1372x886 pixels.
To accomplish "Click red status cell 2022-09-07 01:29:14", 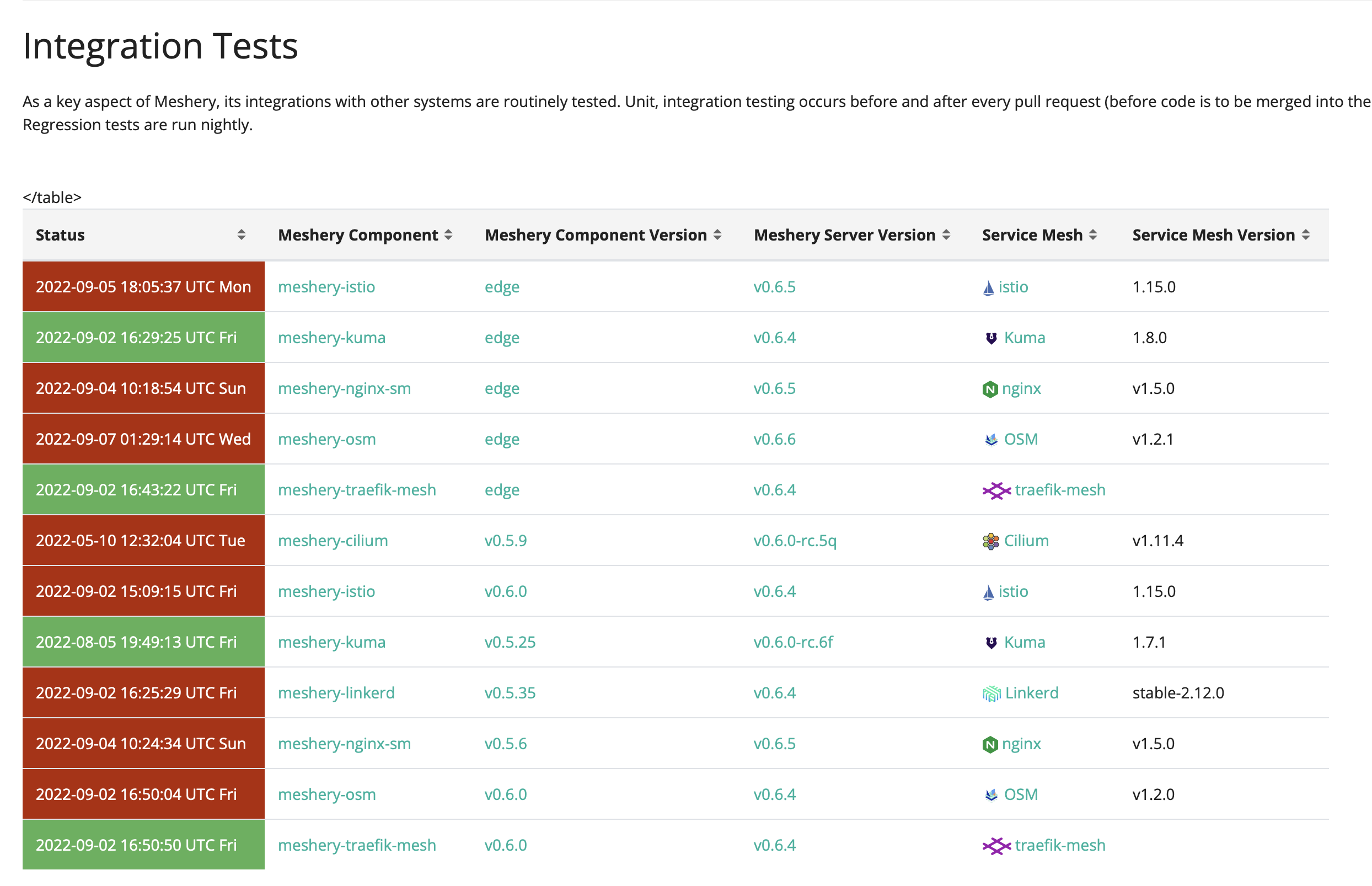I will coord(143,439).
